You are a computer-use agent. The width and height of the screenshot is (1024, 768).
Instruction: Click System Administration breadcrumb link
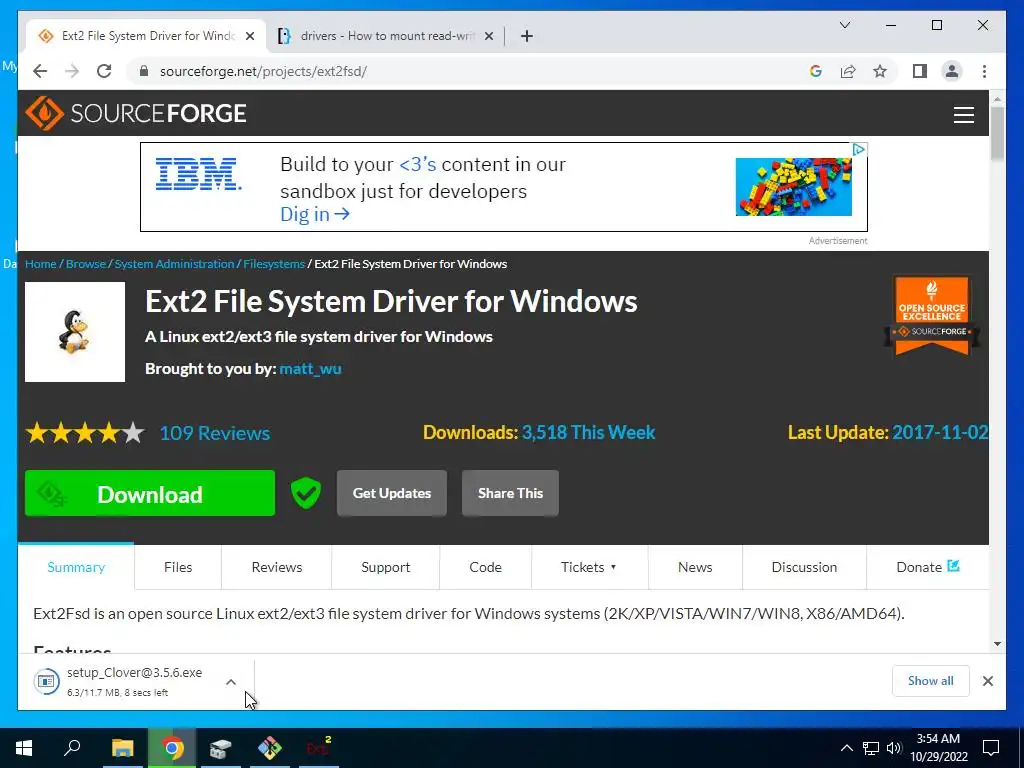174,264
